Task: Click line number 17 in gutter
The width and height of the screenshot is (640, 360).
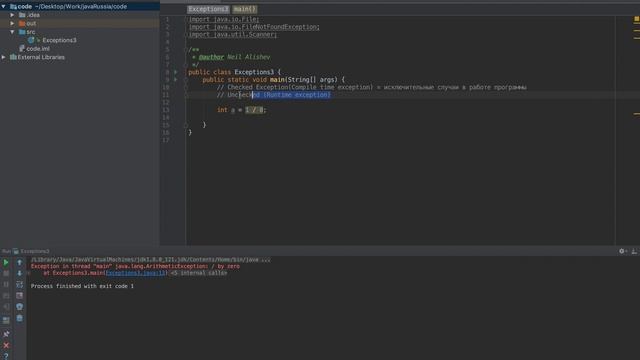Action: tap(166, 140)
